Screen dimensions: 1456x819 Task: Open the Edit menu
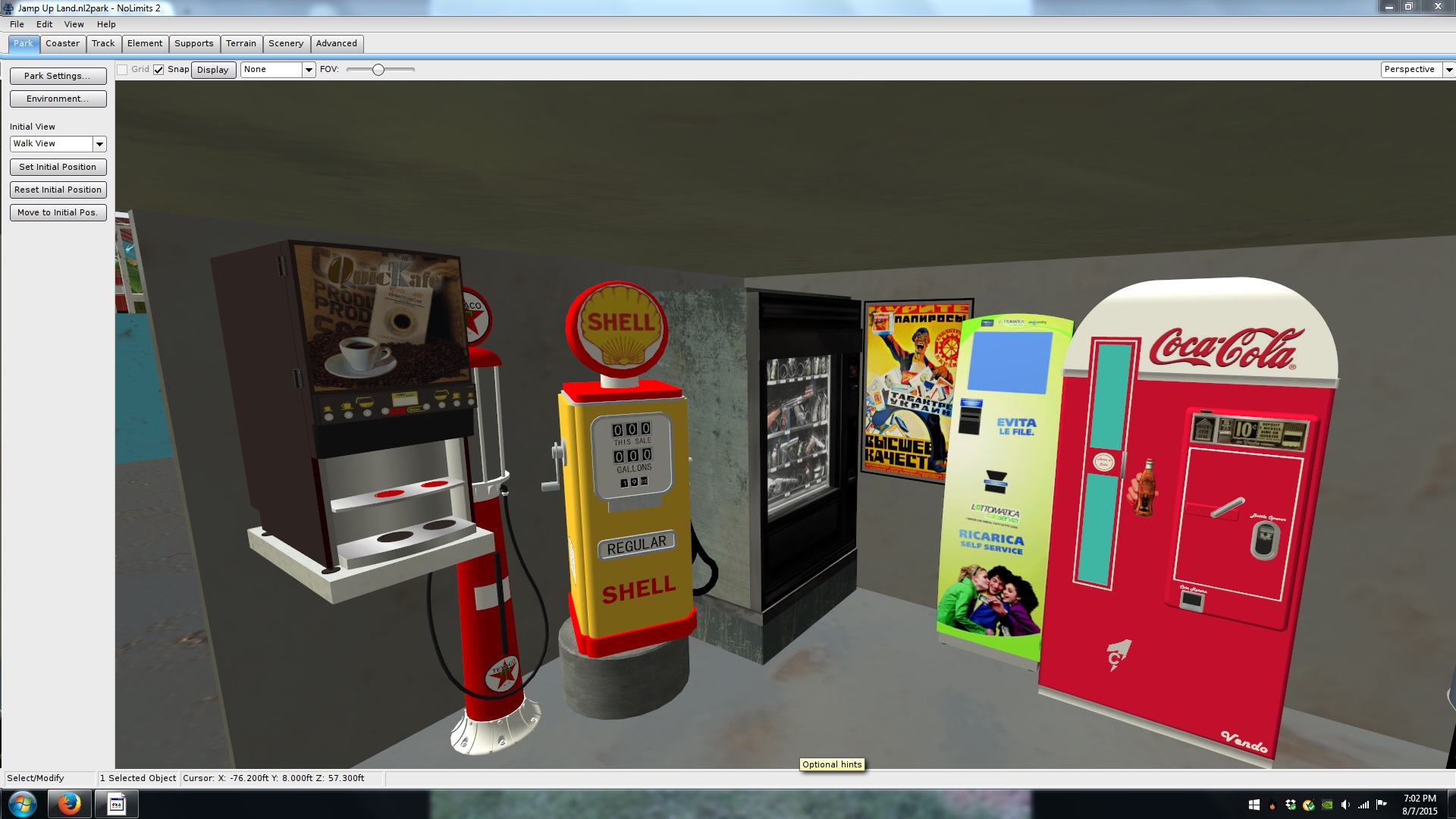tap(44, 24)
